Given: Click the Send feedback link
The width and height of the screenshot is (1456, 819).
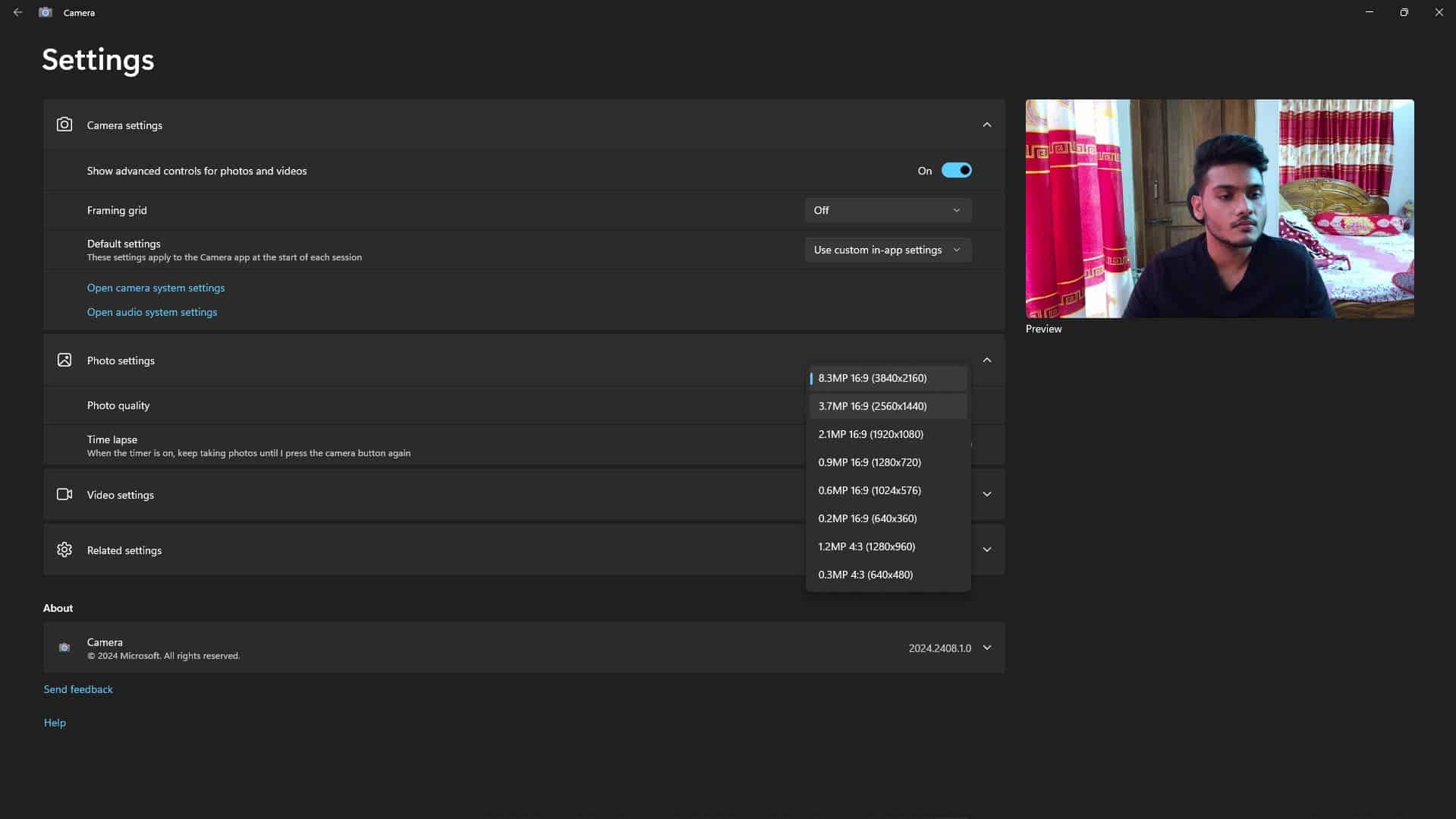Looking at the screenshot, I should (78, 689).
